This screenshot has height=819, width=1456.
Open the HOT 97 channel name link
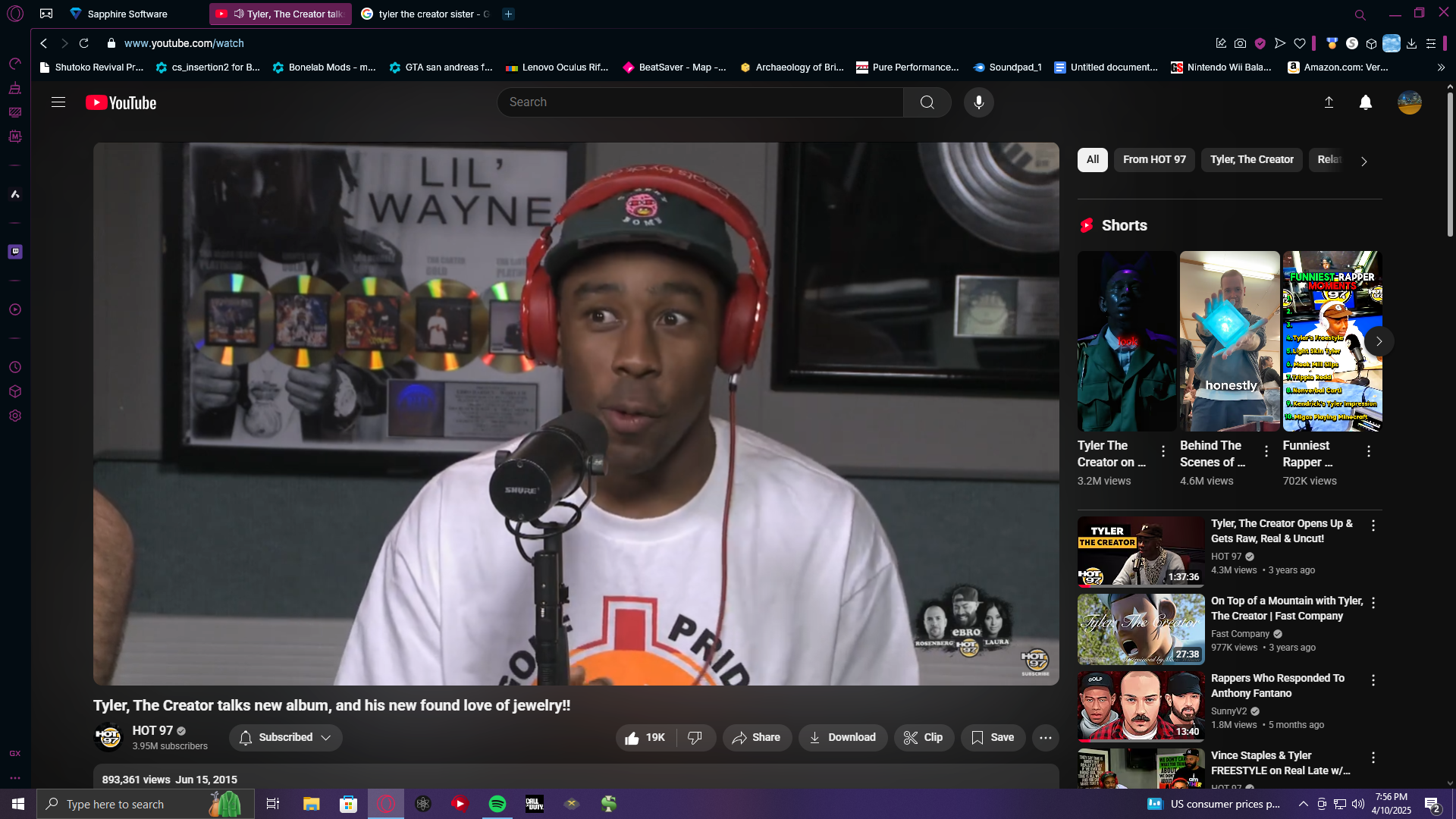[x=152, y=730]
